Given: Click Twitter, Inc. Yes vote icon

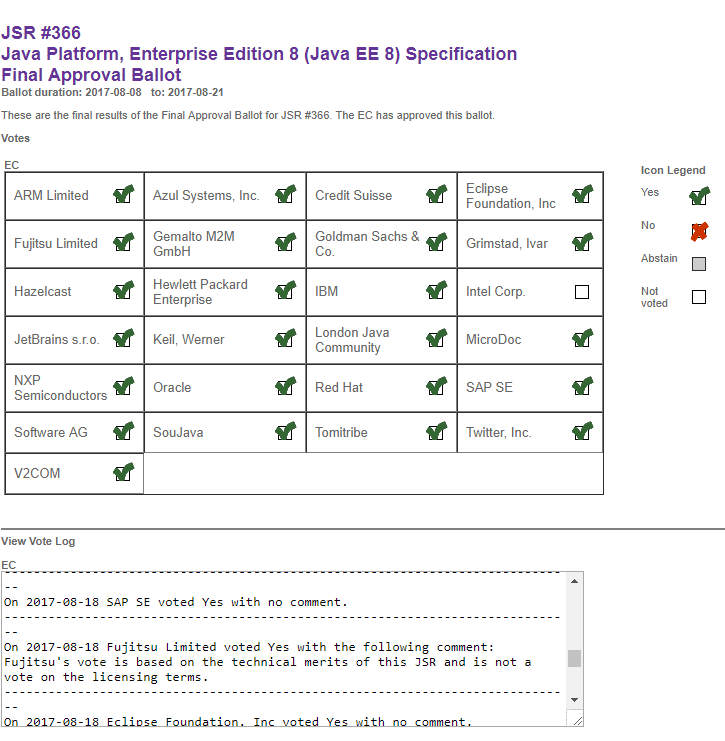Looking at the screenshot, I should (583, 431).
